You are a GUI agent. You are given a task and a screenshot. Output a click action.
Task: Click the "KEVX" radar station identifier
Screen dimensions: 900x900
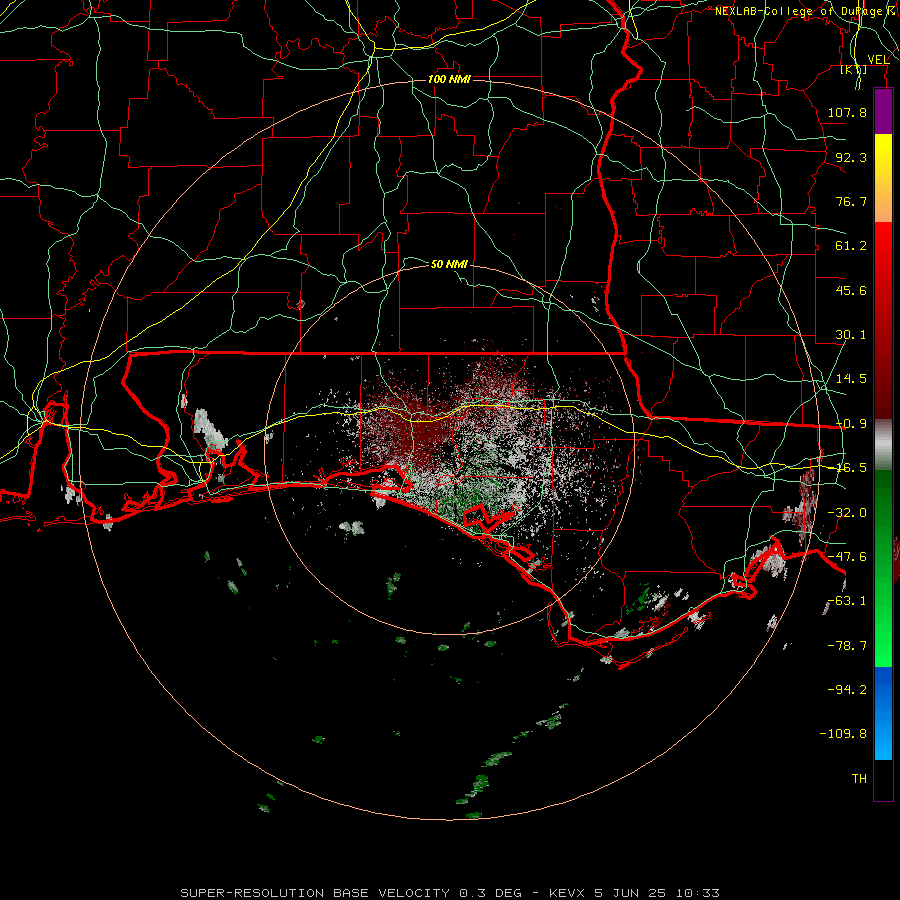(568, 893)
